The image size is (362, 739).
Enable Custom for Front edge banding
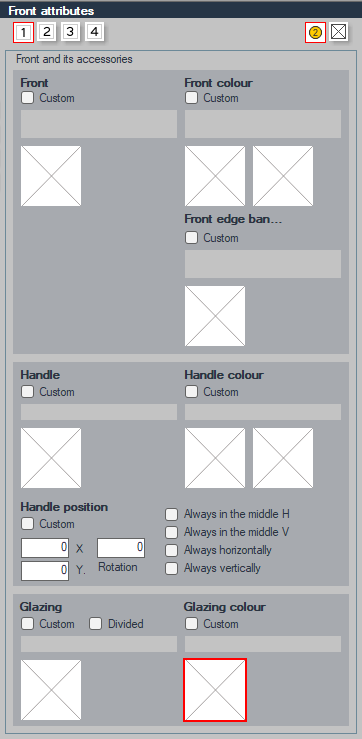[191, 238]
